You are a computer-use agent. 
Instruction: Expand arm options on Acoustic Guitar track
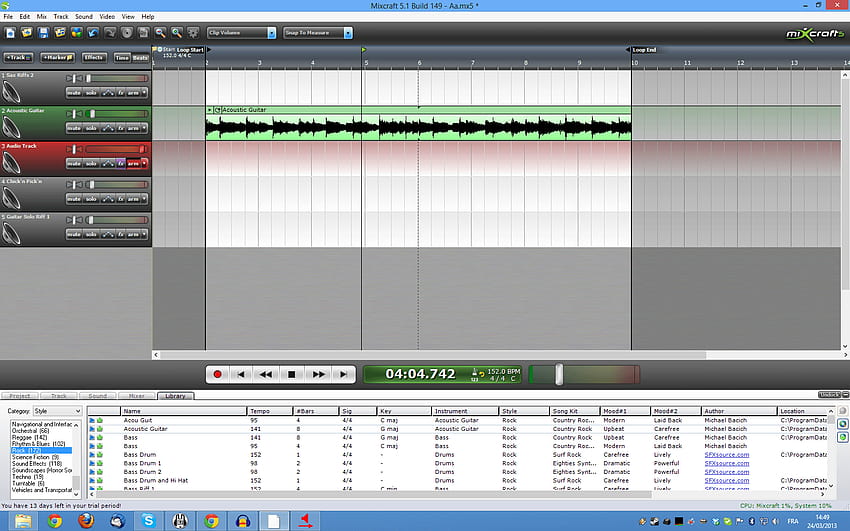point(144,128)
